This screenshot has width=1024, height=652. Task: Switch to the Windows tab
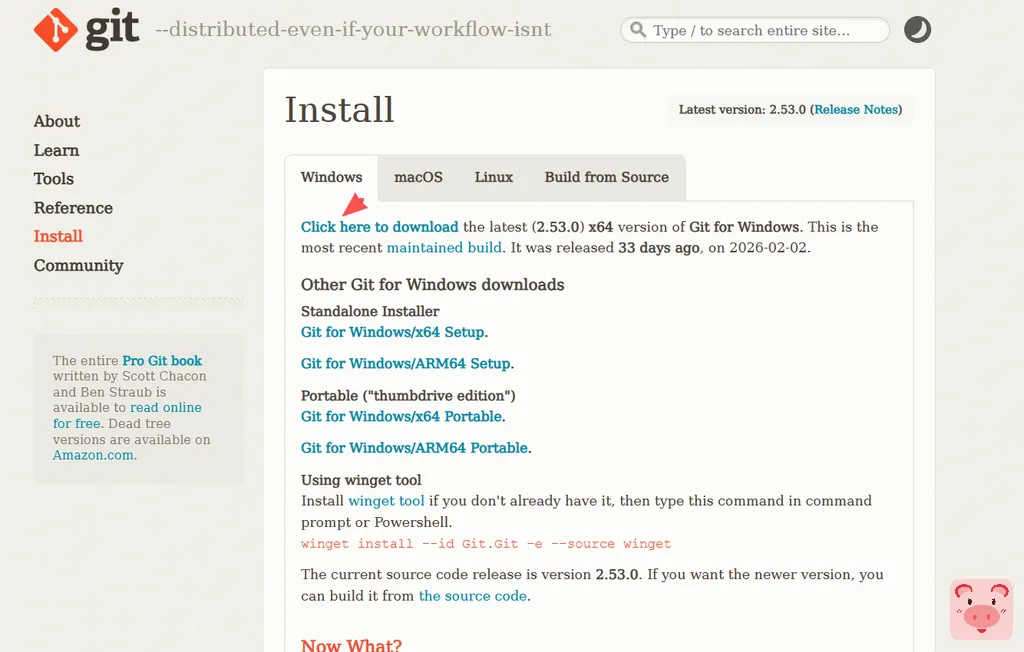331,178
